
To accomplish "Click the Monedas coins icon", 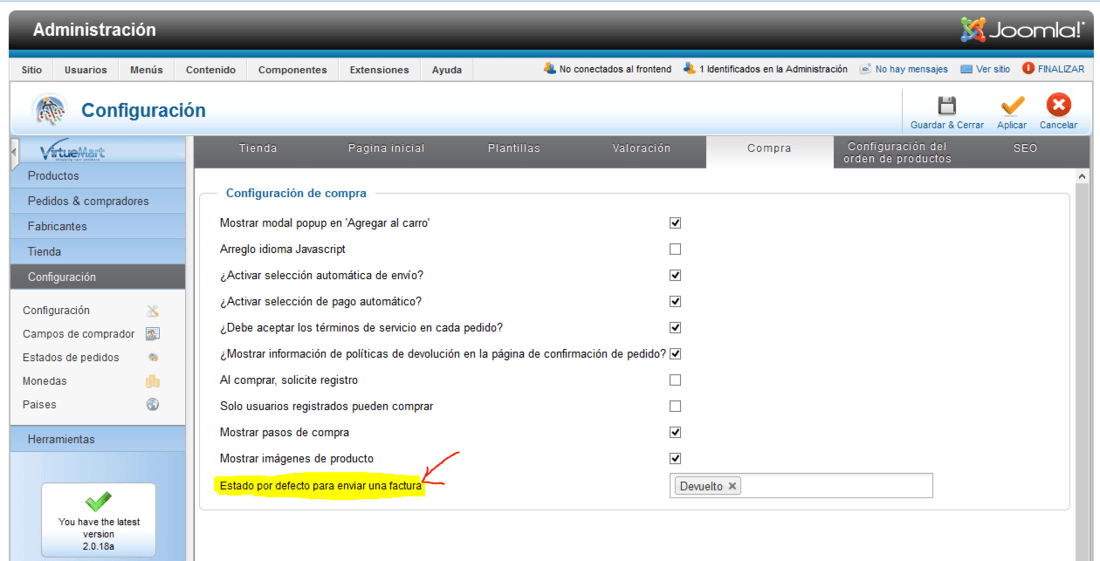I will (152, 381).
